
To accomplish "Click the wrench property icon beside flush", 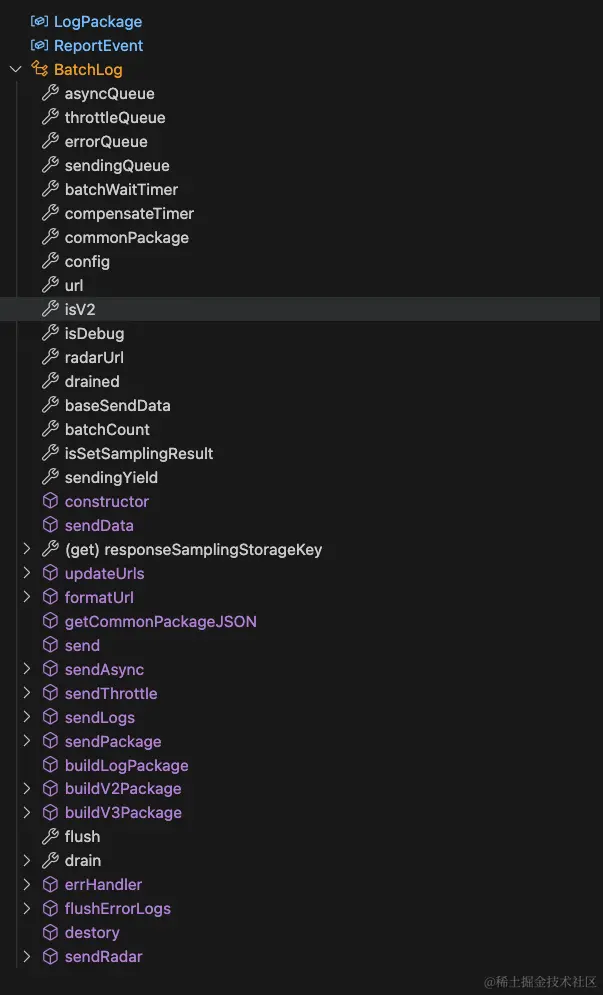I will (x=50, y=836).
